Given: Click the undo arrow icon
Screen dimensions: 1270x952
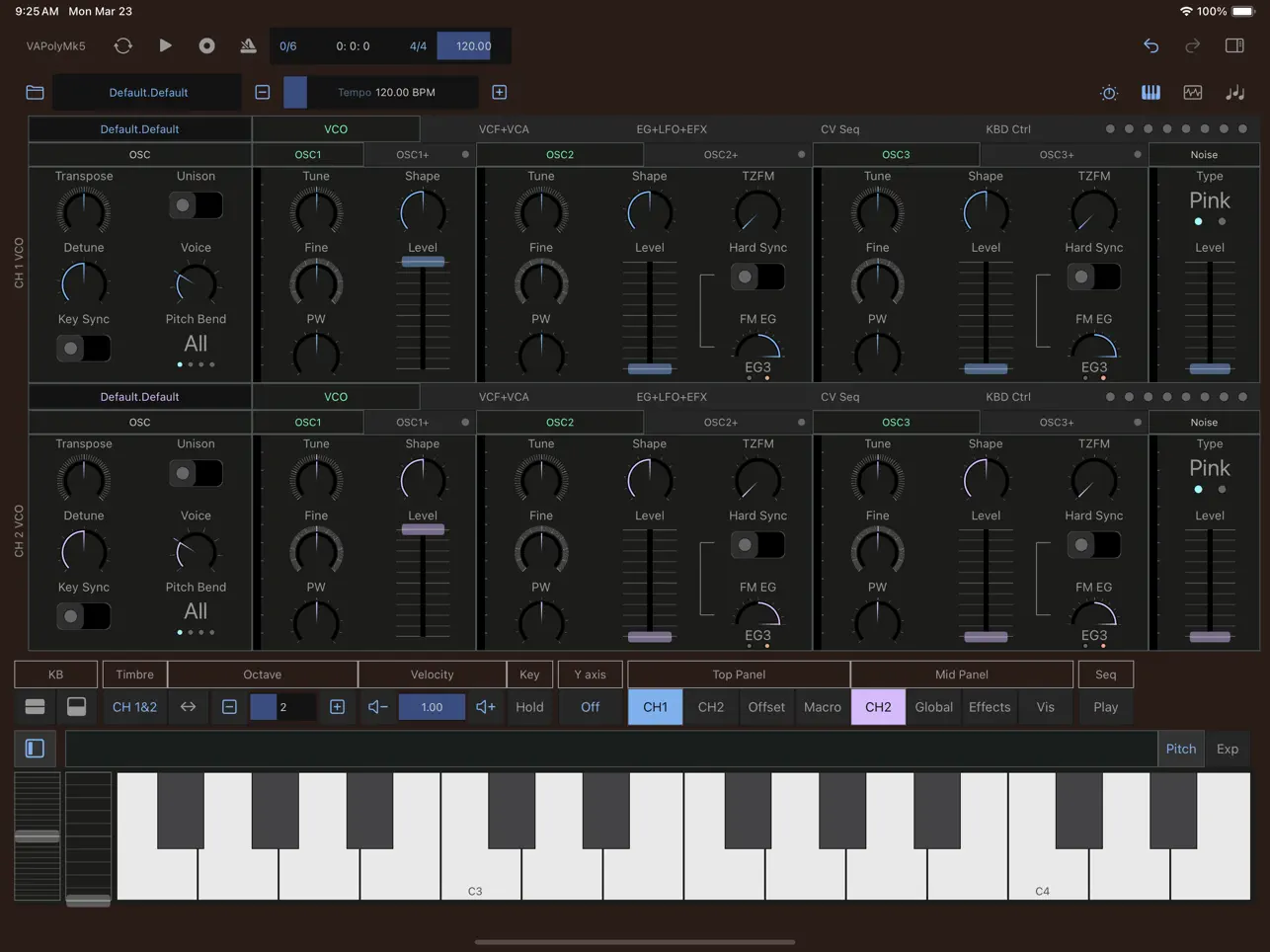Looking at the screenshot, I should click(1151, 45).
